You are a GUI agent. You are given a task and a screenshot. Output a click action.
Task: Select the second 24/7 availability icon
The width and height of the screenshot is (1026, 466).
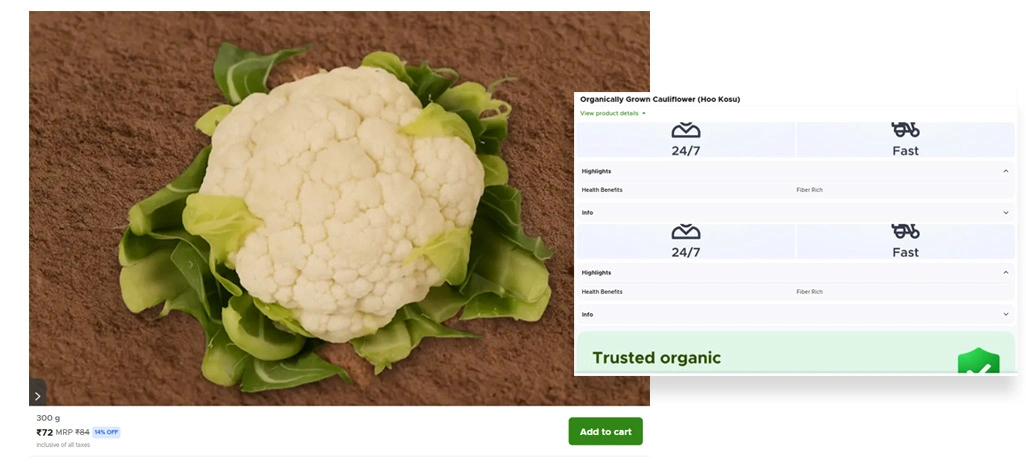pos(686,231)
